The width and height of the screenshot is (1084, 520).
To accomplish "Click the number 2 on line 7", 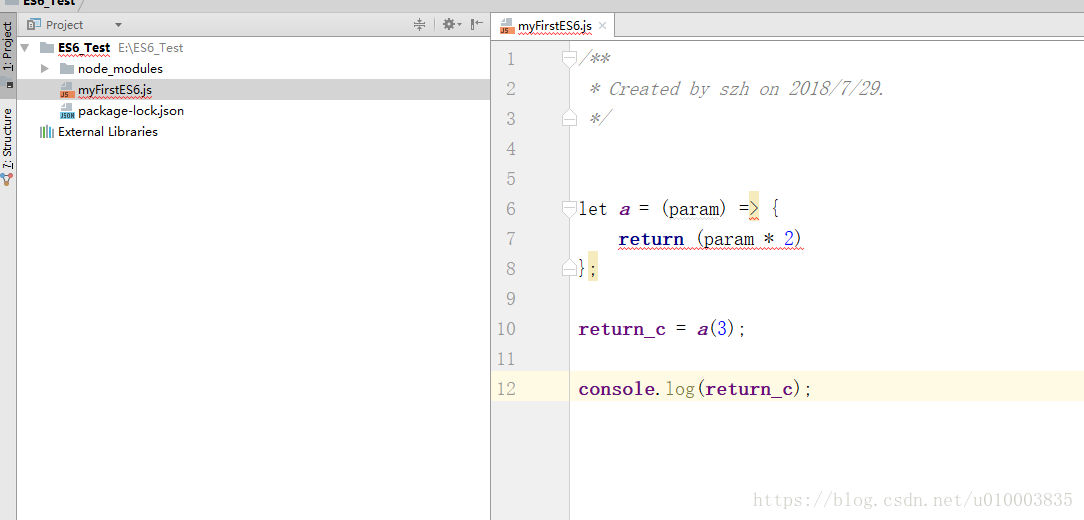I will [x=789, y=239].
